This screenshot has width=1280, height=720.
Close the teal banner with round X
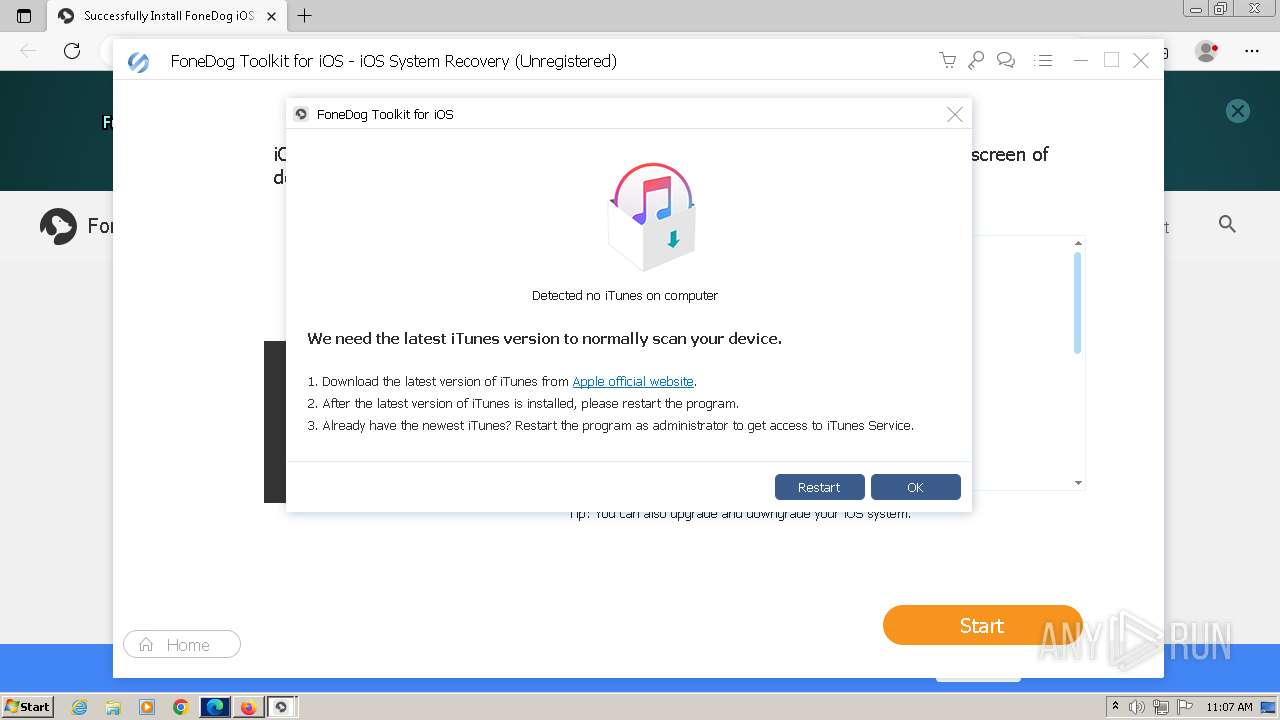click(x=1238, y=111)
